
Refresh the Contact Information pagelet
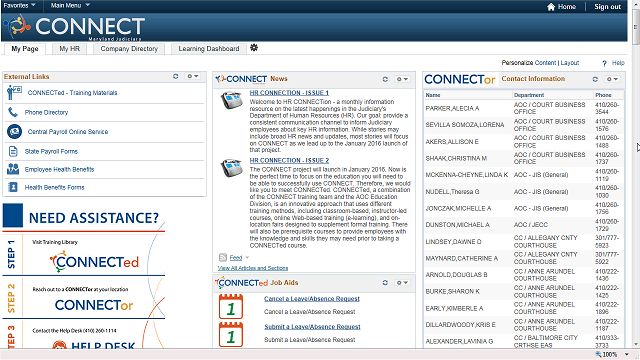click(595, 79)
